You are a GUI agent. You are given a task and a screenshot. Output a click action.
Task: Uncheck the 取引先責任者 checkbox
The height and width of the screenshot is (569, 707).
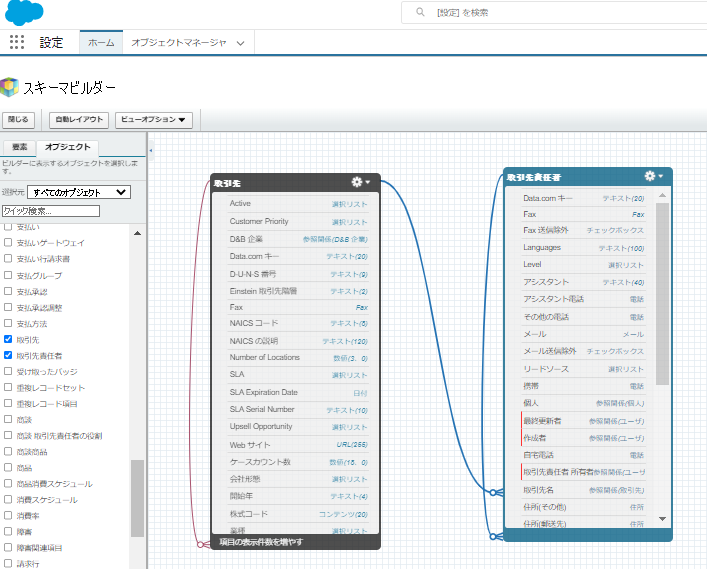click(x=8, y=355)
